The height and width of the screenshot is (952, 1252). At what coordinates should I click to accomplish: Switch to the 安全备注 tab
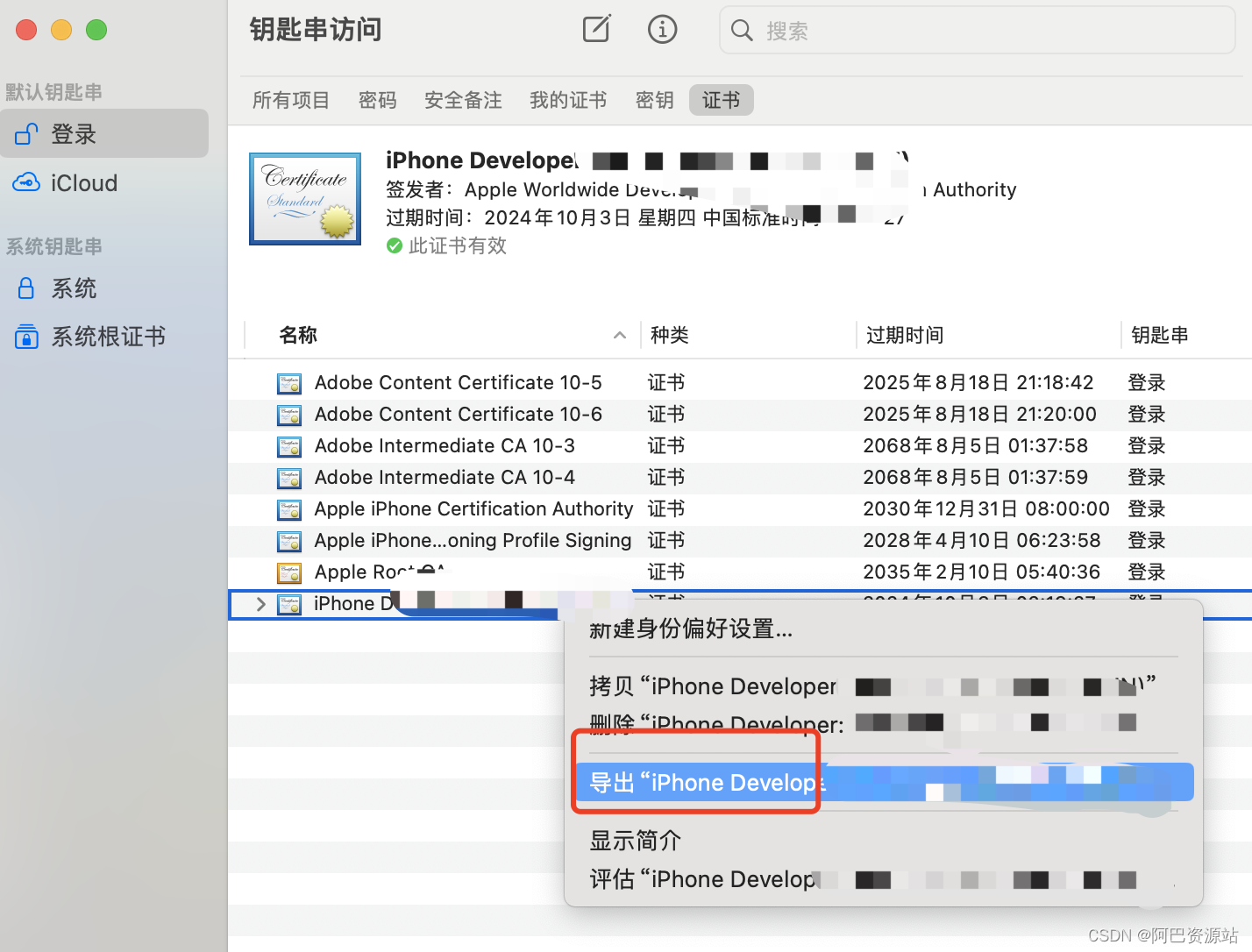pos(463,100)
